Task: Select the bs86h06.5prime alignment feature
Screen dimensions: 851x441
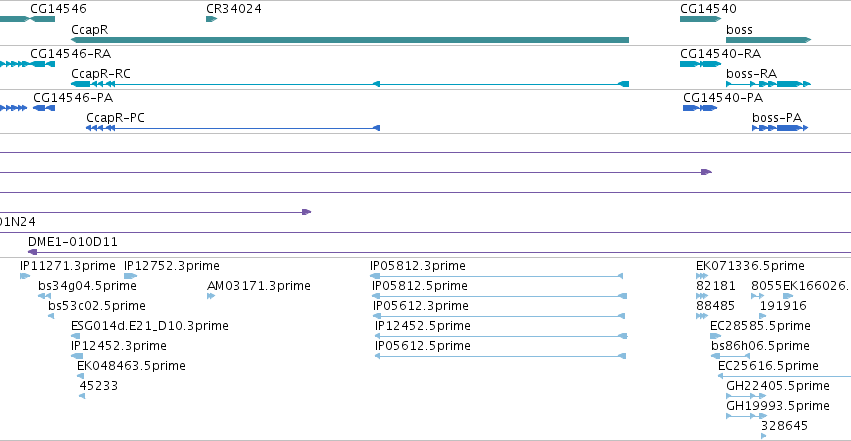Action: 731,356
